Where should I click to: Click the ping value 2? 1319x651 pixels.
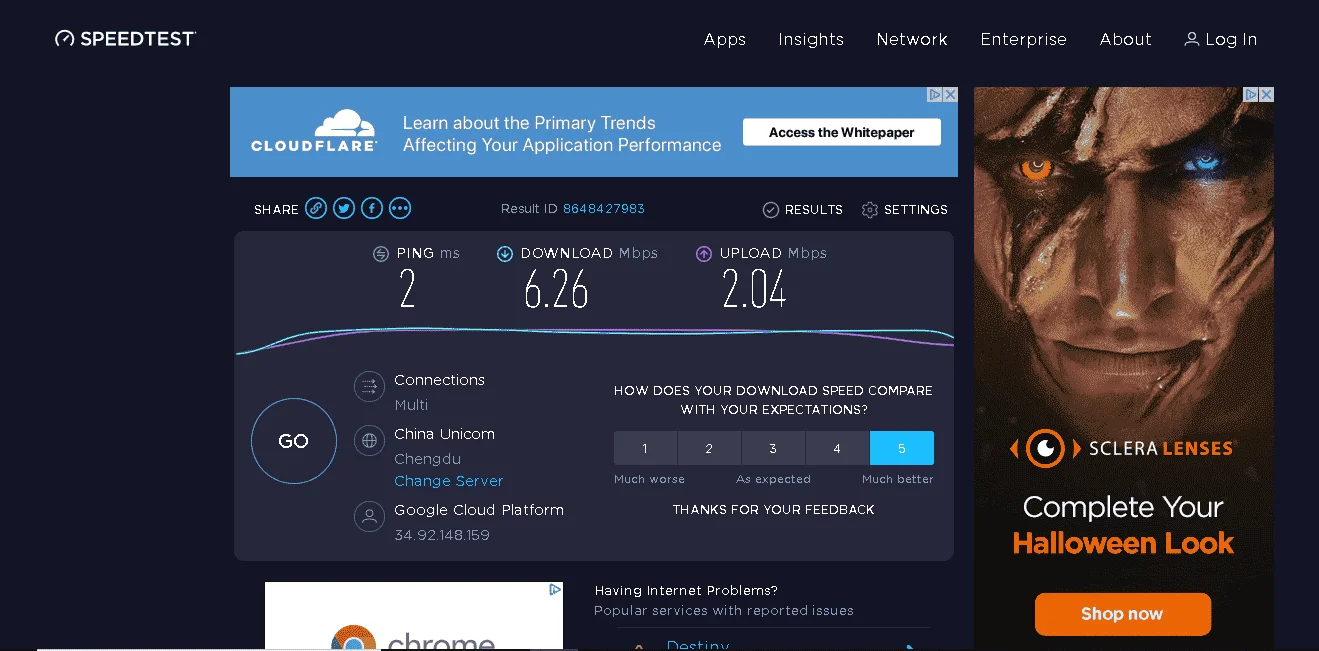[x=407, y=290]
